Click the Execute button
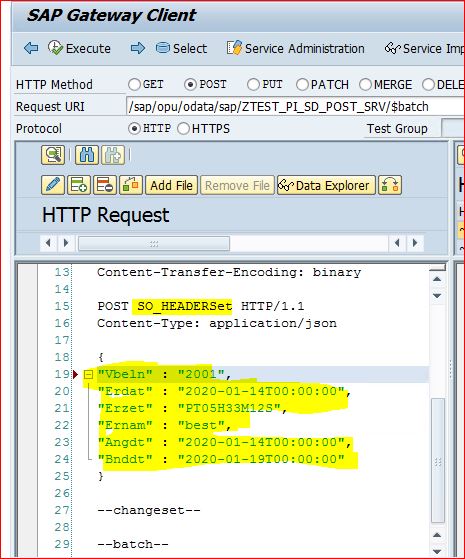Image resolution: width=465 pixels, height=559 pixels. [x=80, y=48]
